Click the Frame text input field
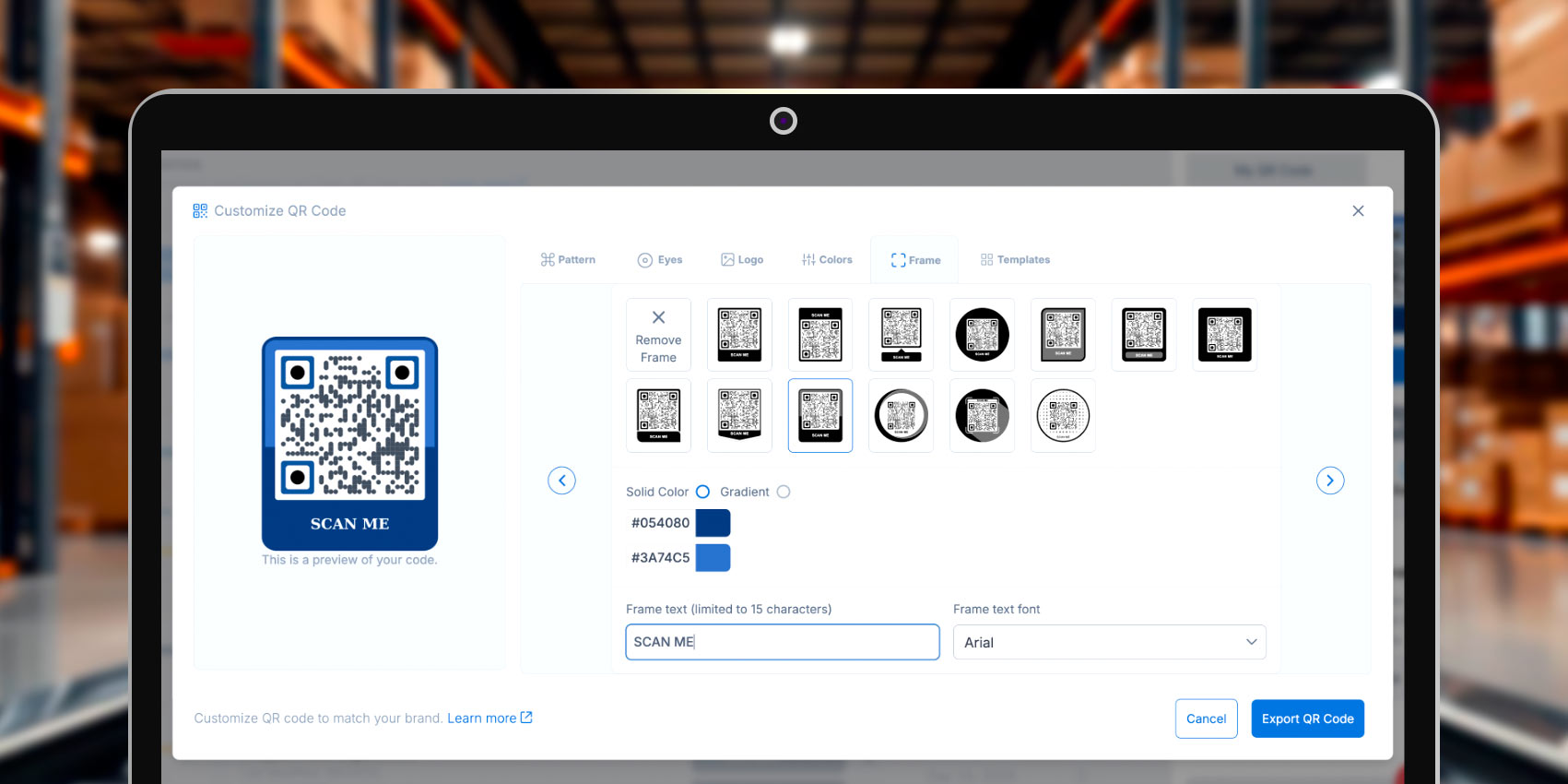Viewport: 1568px width, 784px height. (x=783, y=642)
